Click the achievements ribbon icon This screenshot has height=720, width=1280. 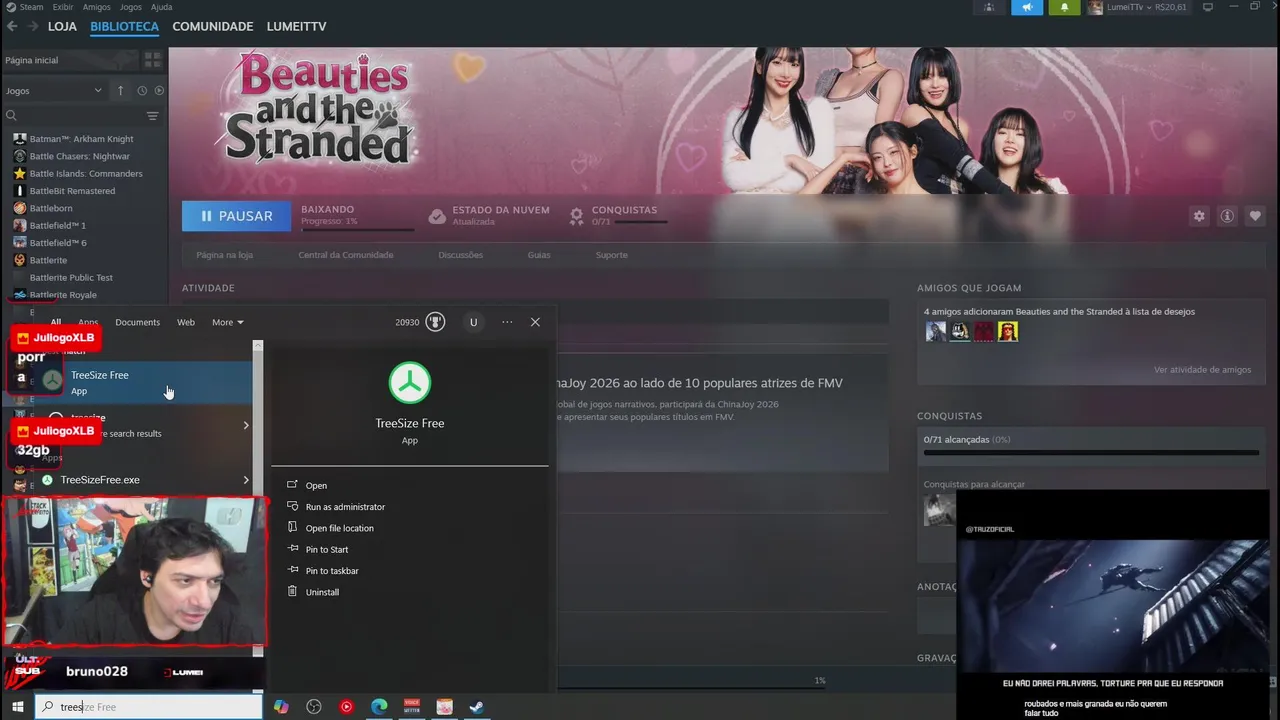point(576,216)
